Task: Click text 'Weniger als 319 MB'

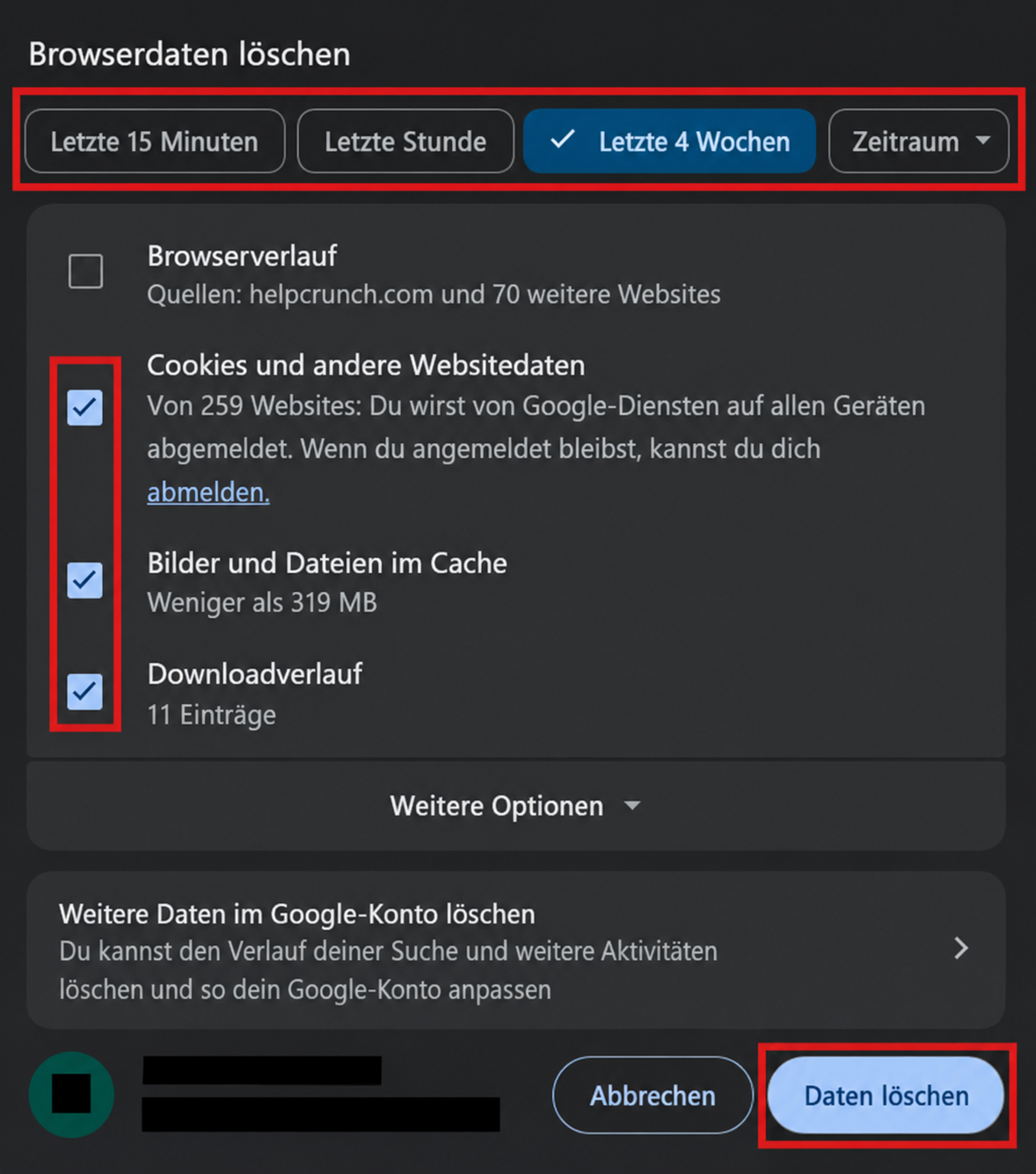Action: pyautogui.click(x=262, y=603)
